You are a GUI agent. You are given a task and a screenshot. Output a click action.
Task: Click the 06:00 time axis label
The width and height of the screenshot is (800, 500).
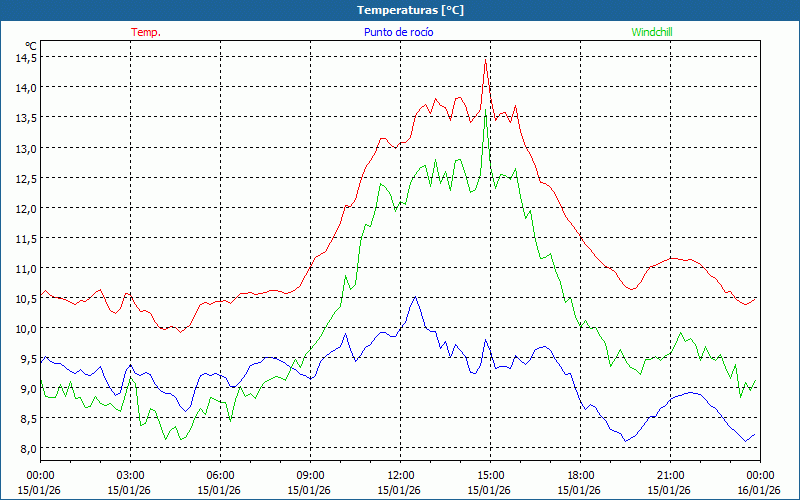220,475
